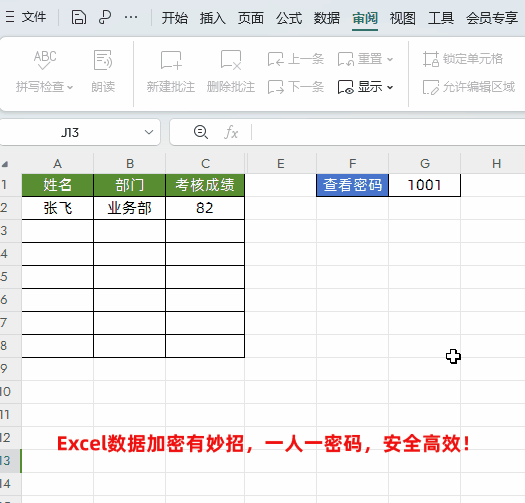Click the cell containing 张飞
525x503 pixels.
click(58, 208)
